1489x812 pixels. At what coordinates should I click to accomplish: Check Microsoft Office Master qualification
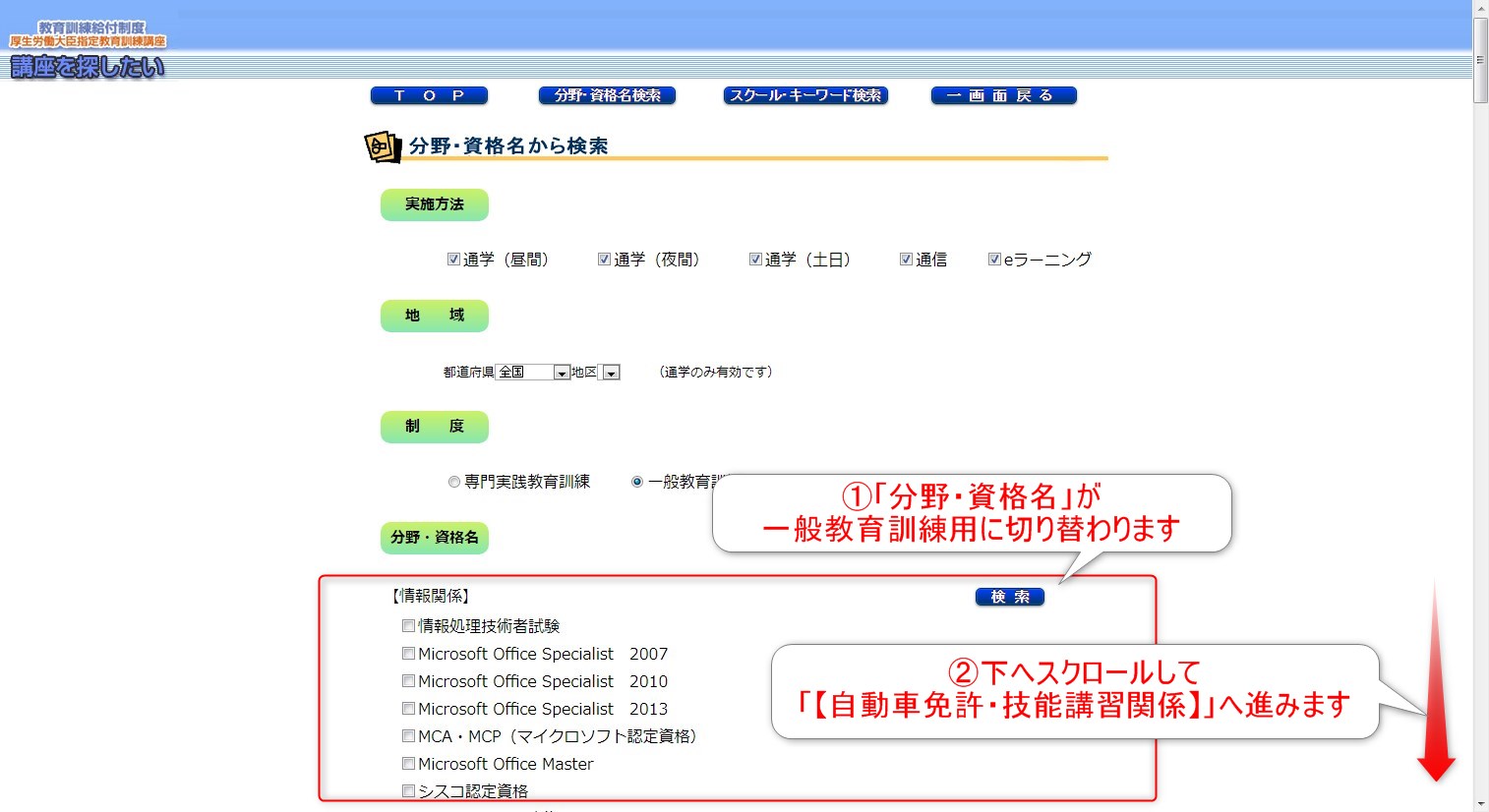[x=408, y=763]
